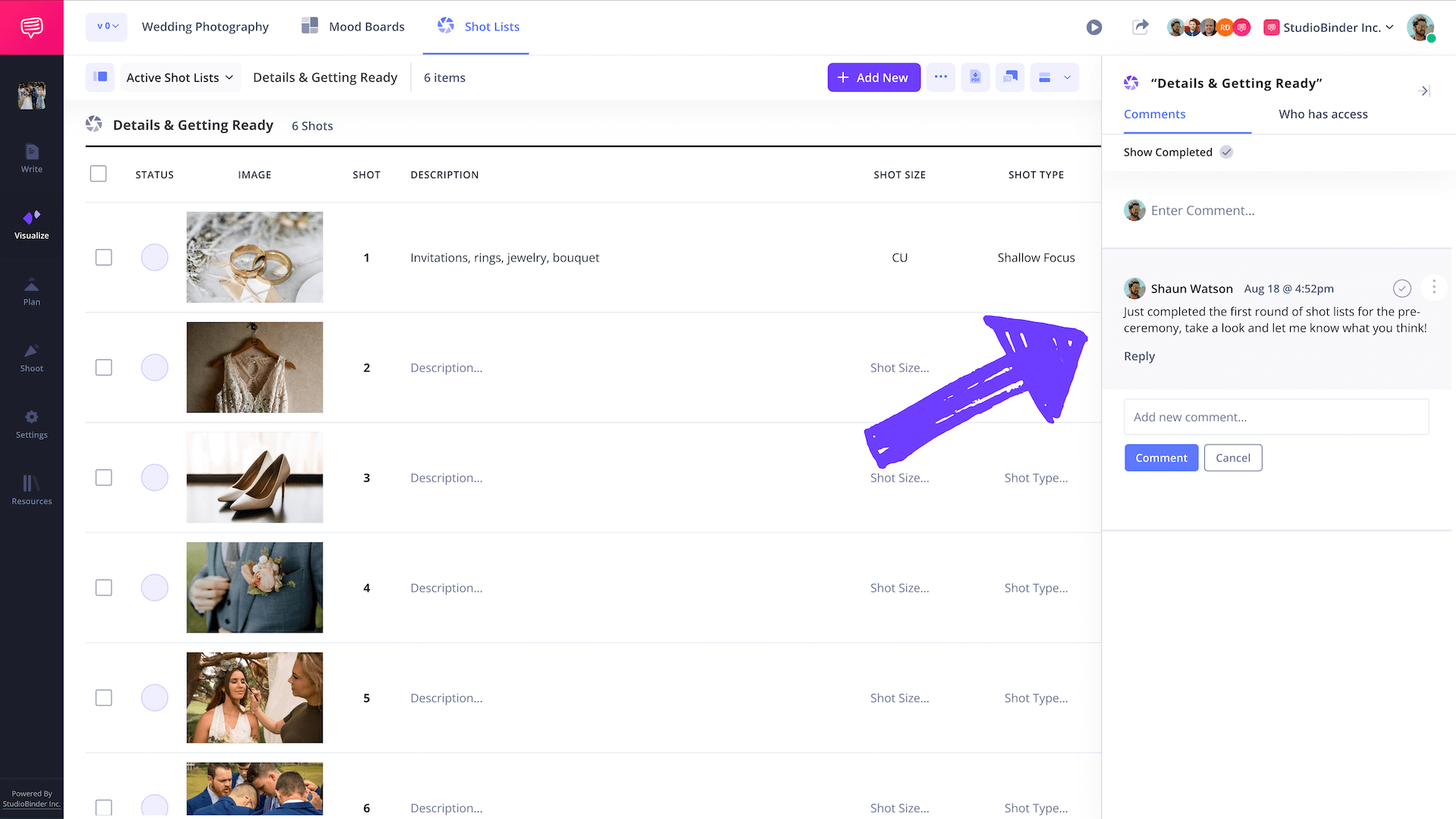The height and width of the screenshot is (819, 1456).
Task: Click the Add New button
Action: coord(874,77)
